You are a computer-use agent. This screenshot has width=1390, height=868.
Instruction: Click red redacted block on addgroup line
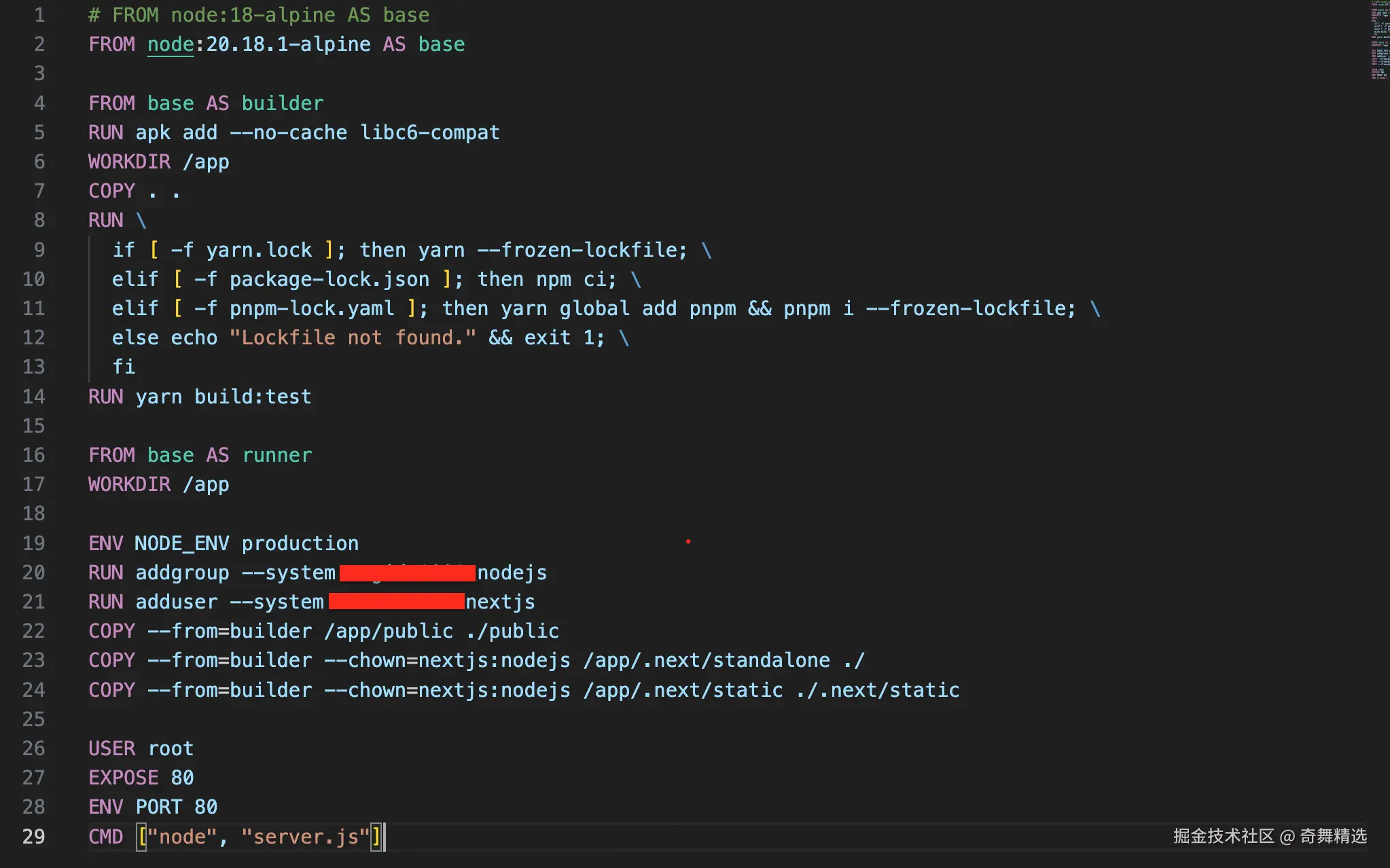coord(407,573)
